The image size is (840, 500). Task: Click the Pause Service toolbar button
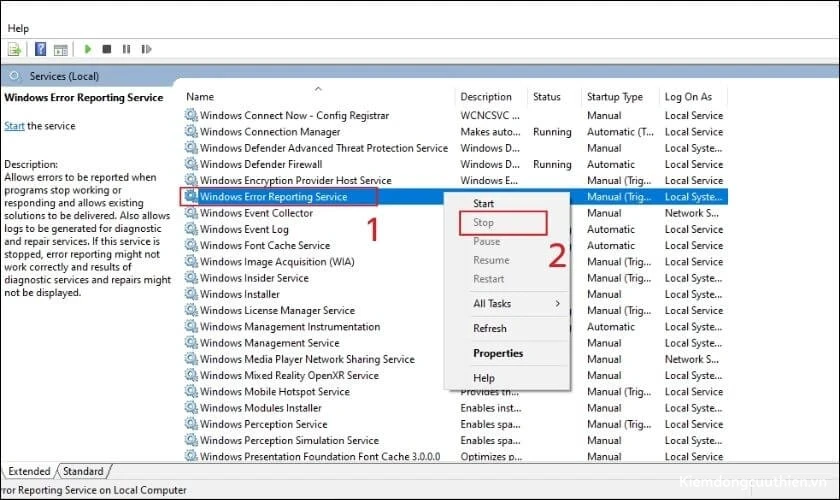coord(126,49)
